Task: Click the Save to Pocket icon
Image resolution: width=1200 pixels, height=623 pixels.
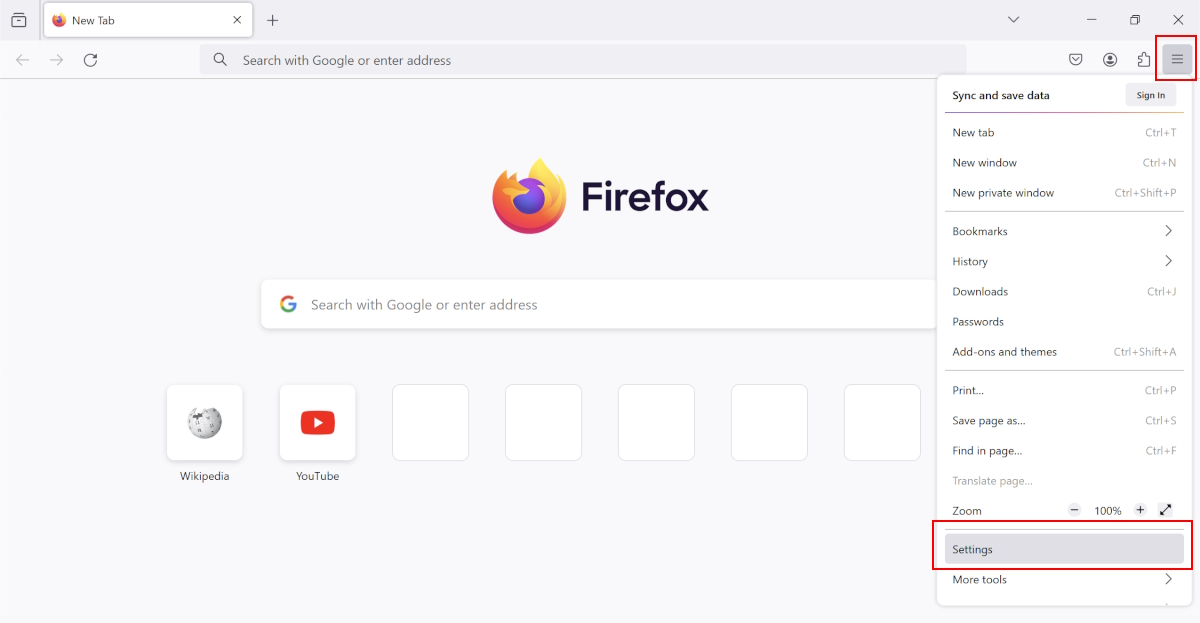Action: [1076, 60]
